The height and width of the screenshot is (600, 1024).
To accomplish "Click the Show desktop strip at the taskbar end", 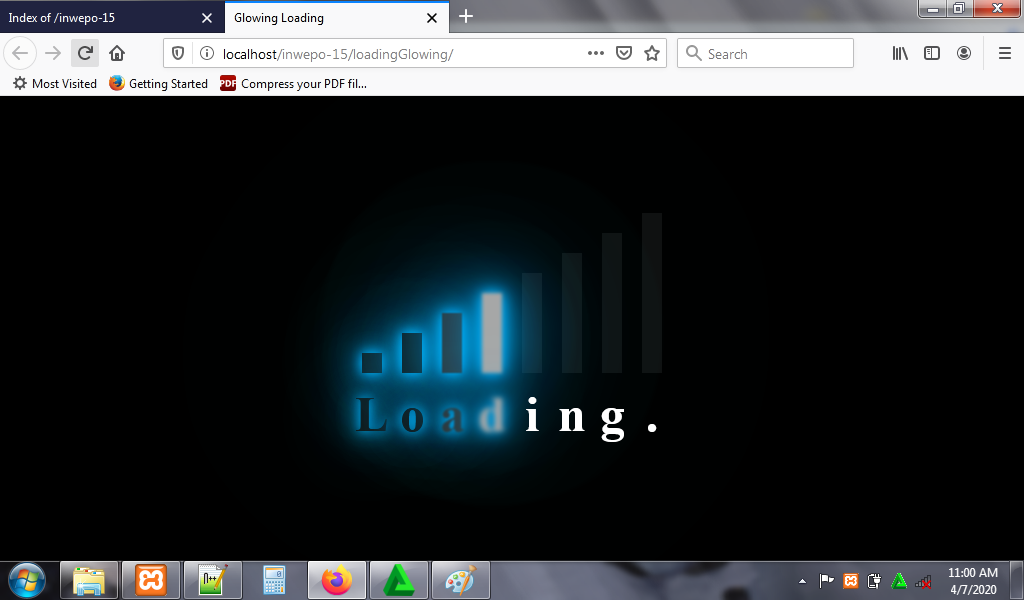I will 1017,580.
